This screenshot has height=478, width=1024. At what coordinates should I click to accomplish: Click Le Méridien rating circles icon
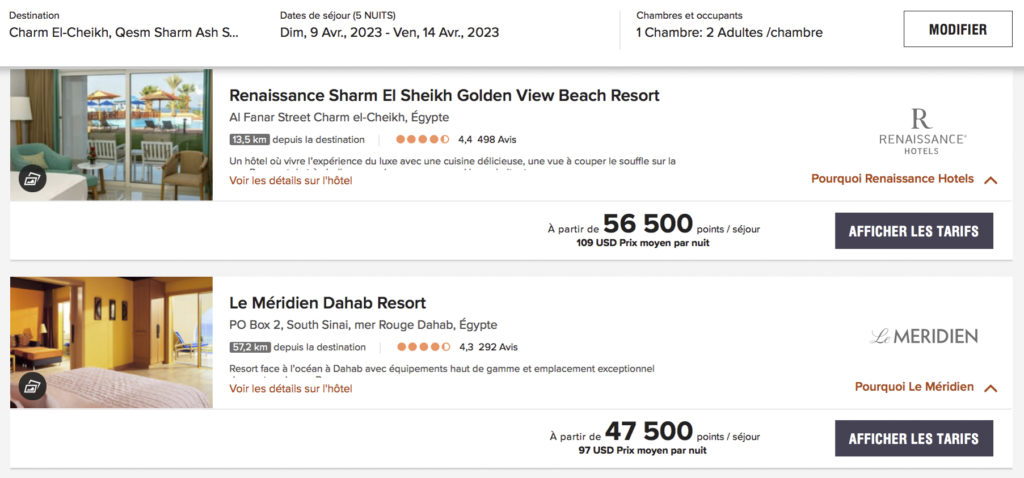coord(423,348)
